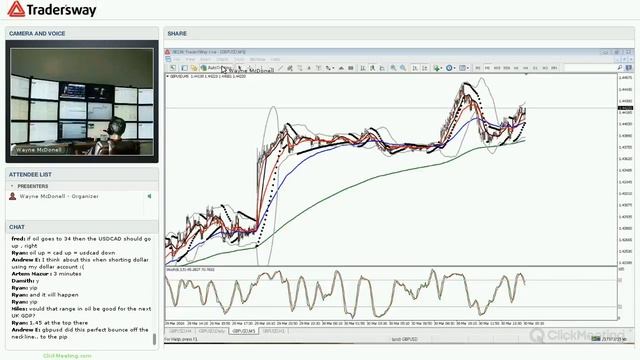The image size is (640, 360).
Task: Open the File menu
Action: (x=177, y=60)
